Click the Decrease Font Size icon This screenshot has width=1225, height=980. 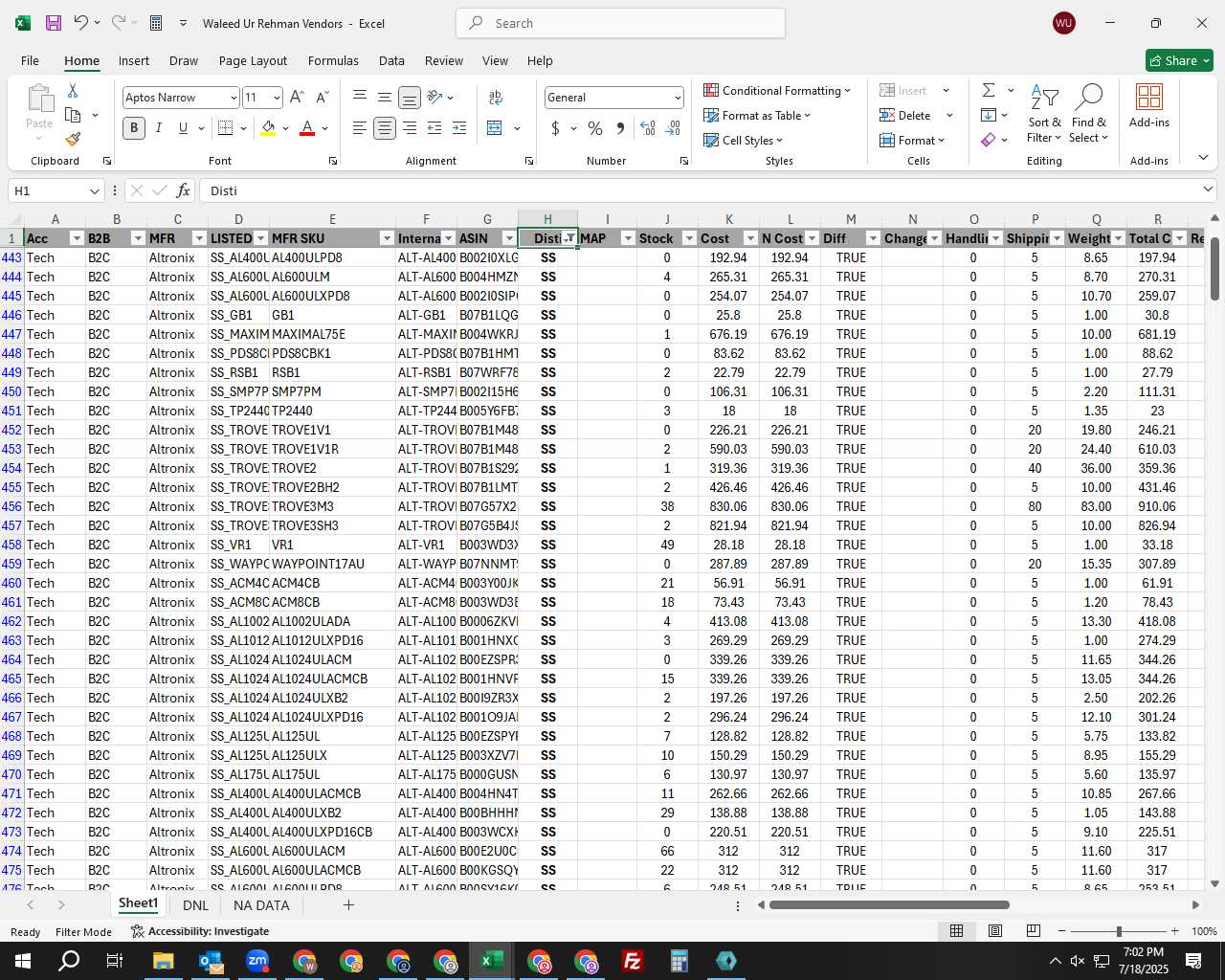click(x=323, y=97)
